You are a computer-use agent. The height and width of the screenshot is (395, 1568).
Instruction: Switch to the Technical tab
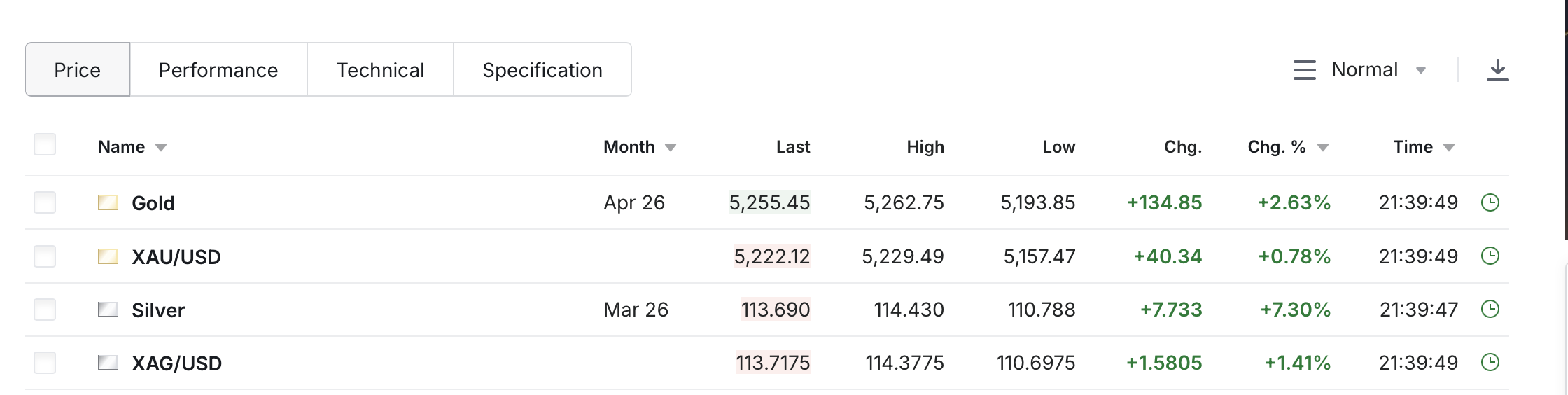click(x=380, y=70)
